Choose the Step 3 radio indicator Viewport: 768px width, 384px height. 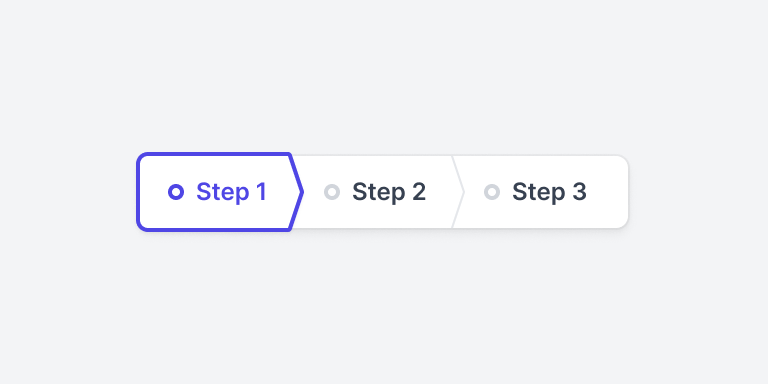click(492, 192)
